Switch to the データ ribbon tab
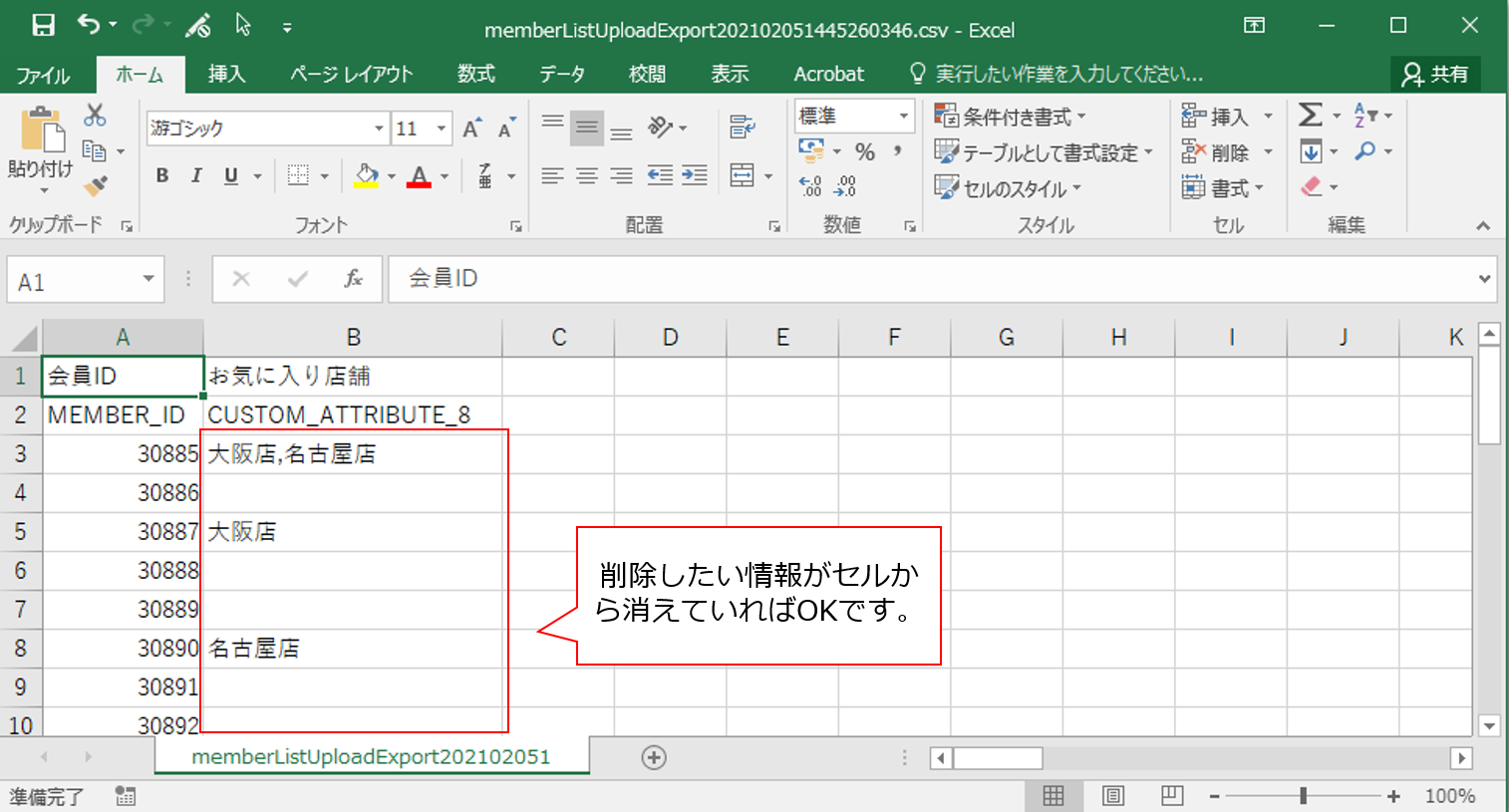1509x812 pixels. point(562,74)
